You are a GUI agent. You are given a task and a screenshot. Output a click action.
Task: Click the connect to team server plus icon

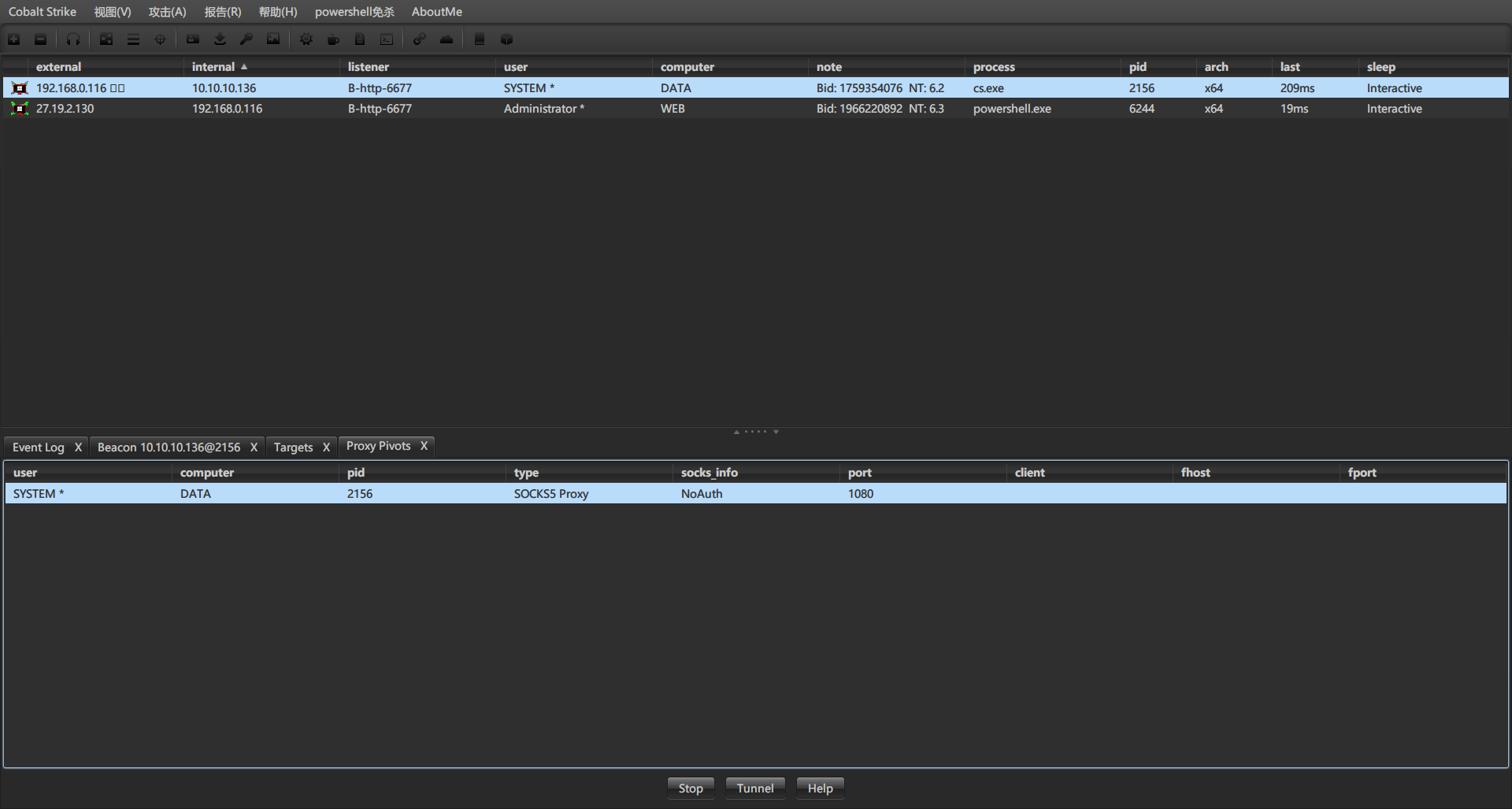coord(14,39)
